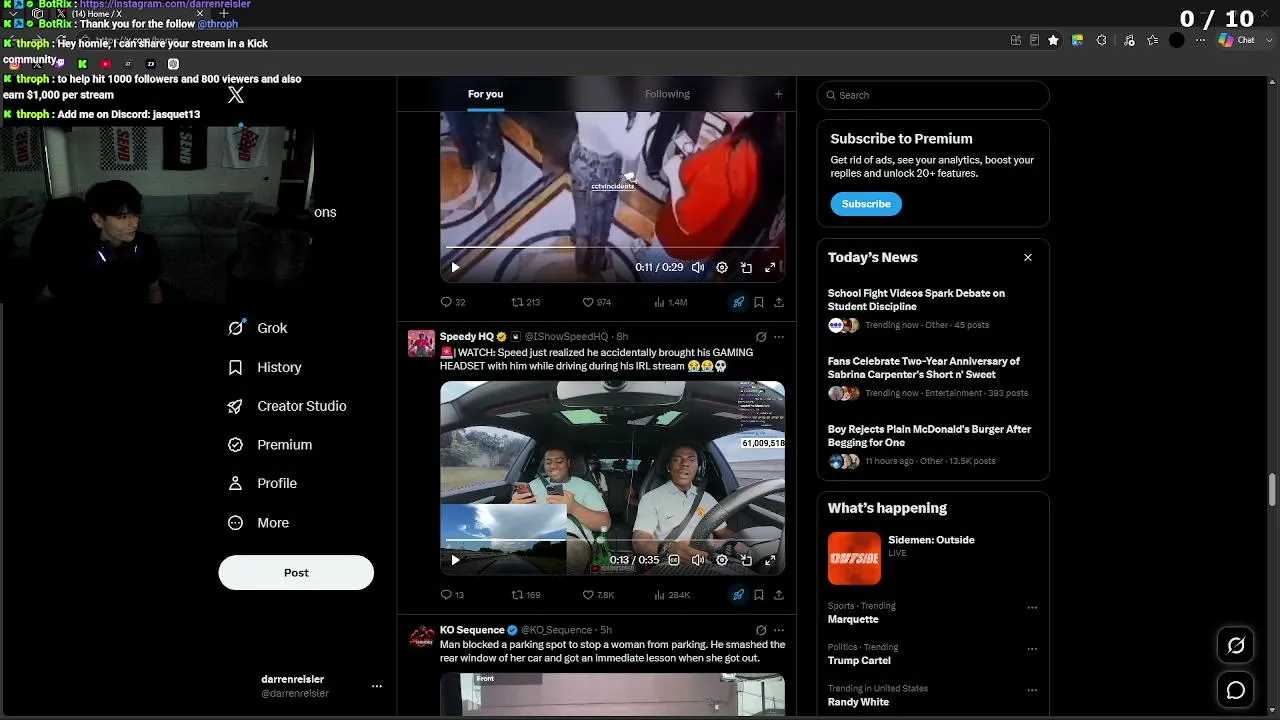Reply to the post with 13 replies
The height and width of the screenshot is (720, 1280).
coord(452,595)
